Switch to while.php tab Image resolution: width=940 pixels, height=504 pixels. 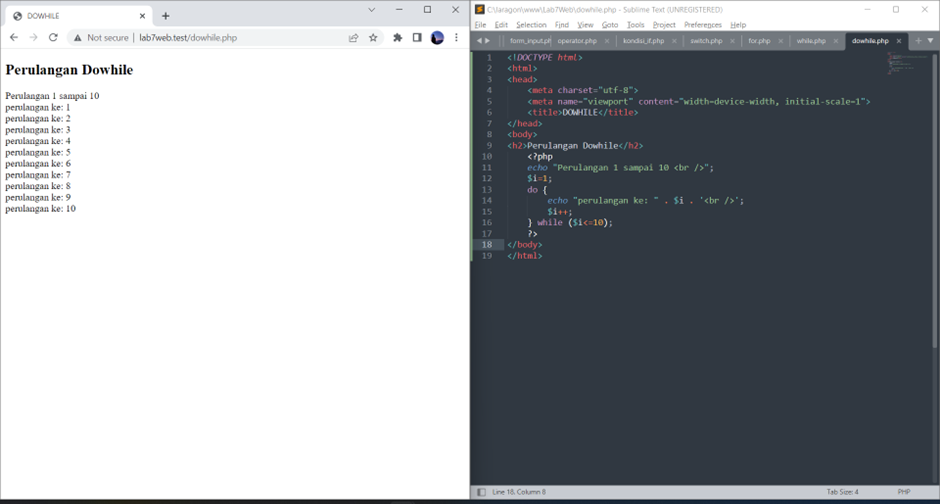pos(811,41)
